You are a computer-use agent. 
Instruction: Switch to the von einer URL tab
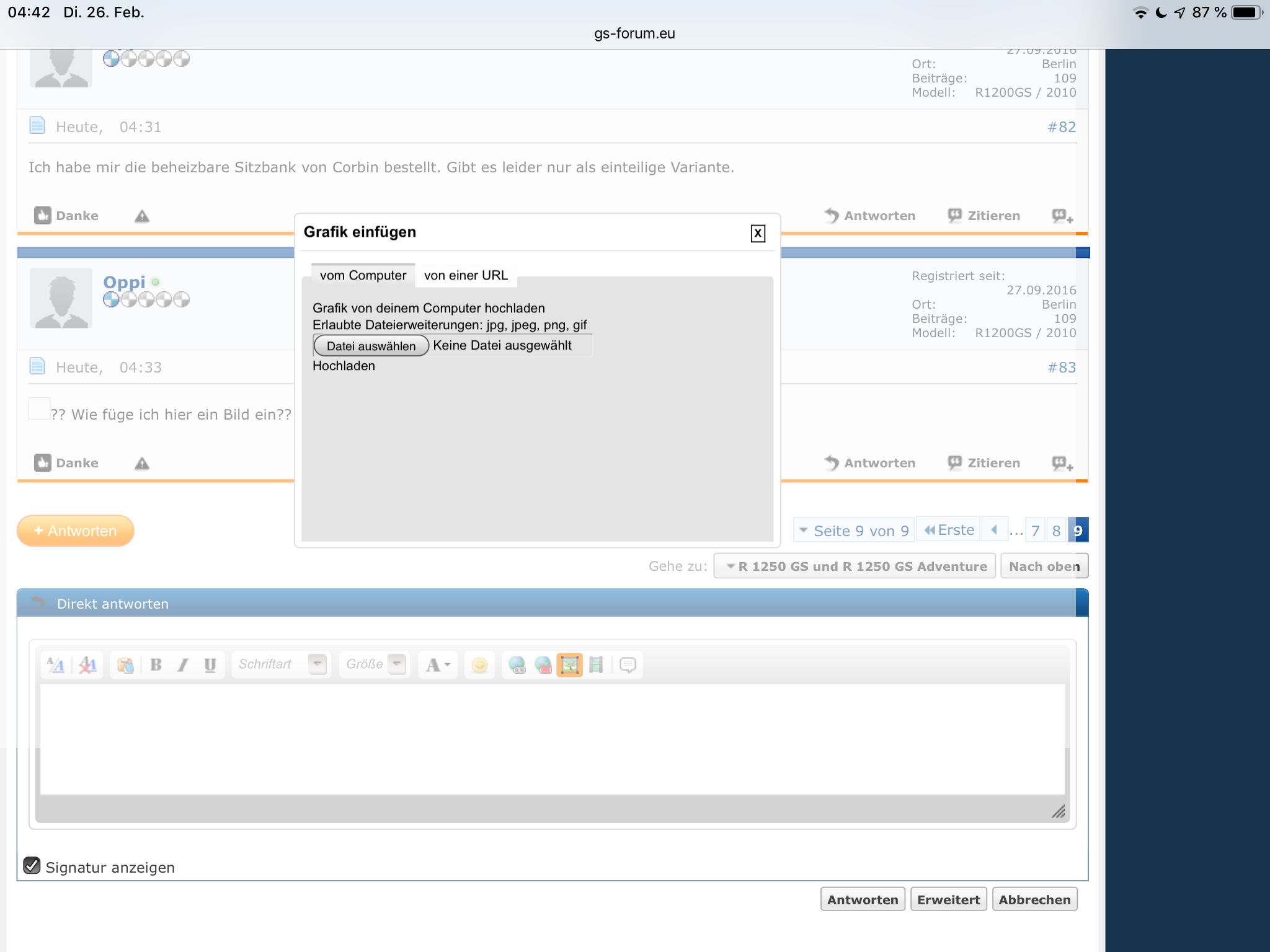point(466,275)
